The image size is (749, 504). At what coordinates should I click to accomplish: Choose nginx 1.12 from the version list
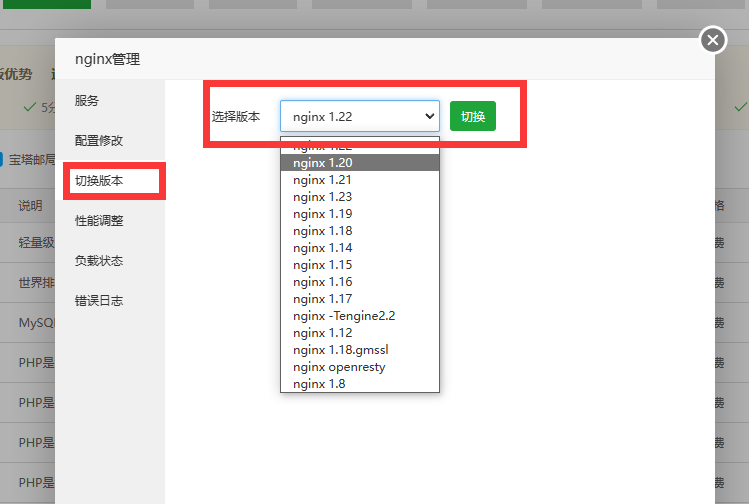(360, 333)
